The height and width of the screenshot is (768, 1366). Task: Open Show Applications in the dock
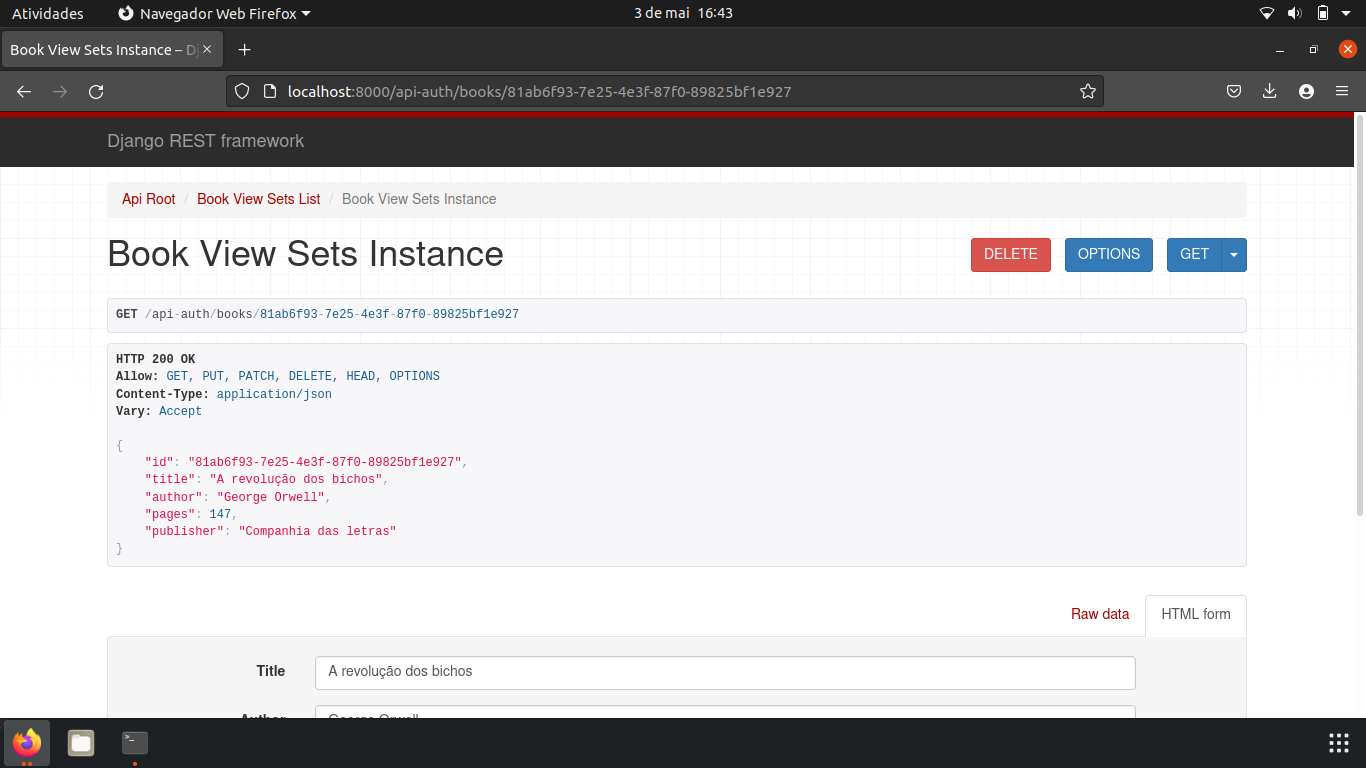click(1338, 743)
